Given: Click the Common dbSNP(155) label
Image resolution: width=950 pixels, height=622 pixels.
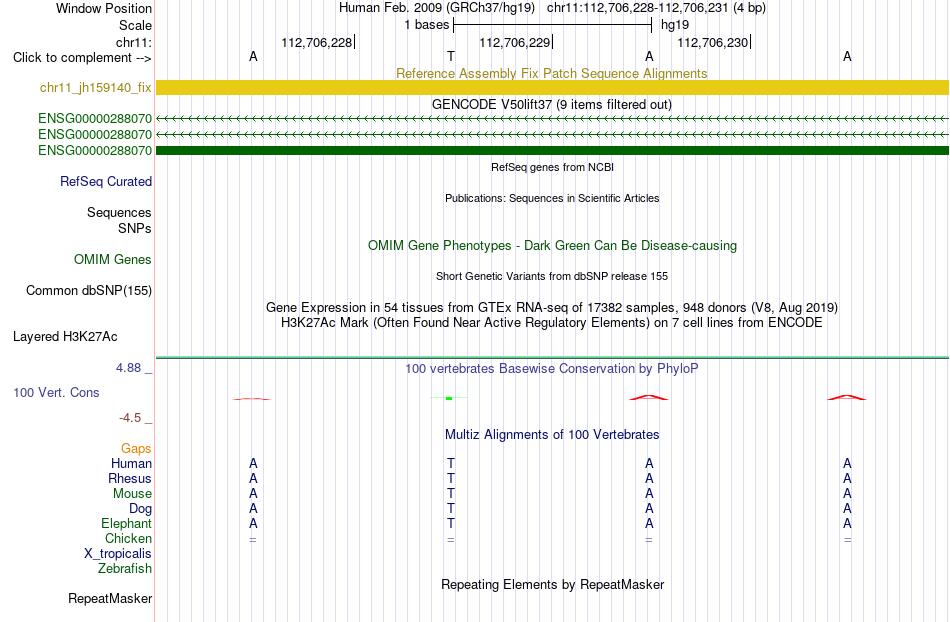Looking at the screenshot, I should tap(89, 290).
